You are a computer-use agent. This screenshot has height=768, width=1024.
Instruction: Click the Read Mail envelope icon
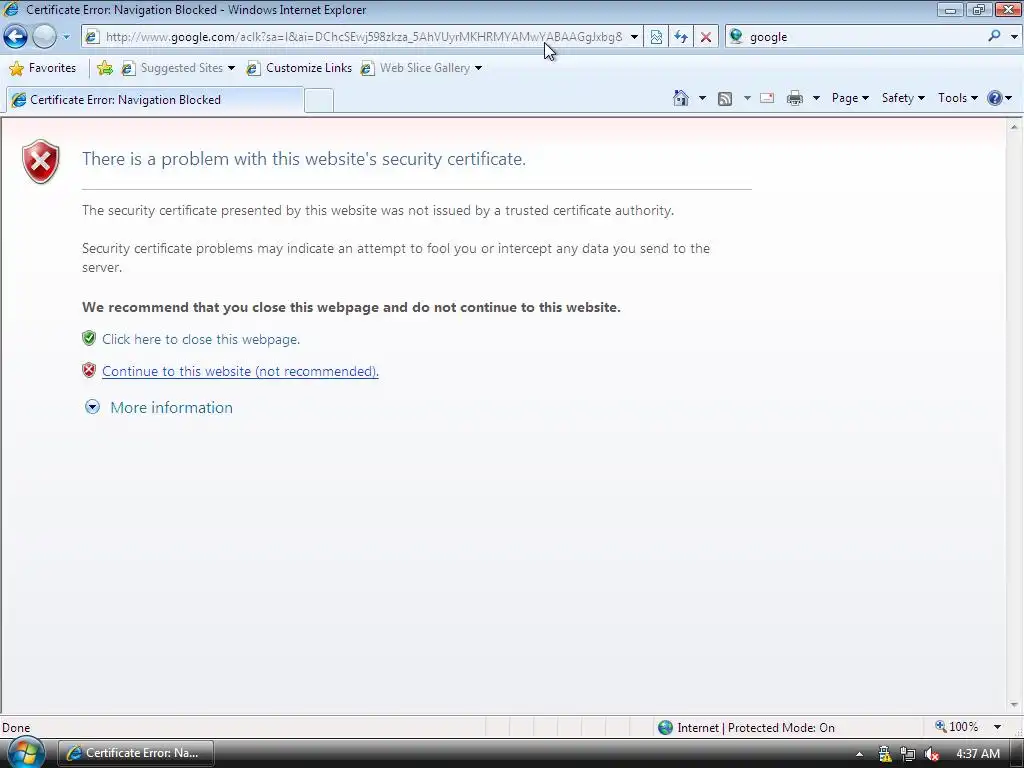click(767, 99)
